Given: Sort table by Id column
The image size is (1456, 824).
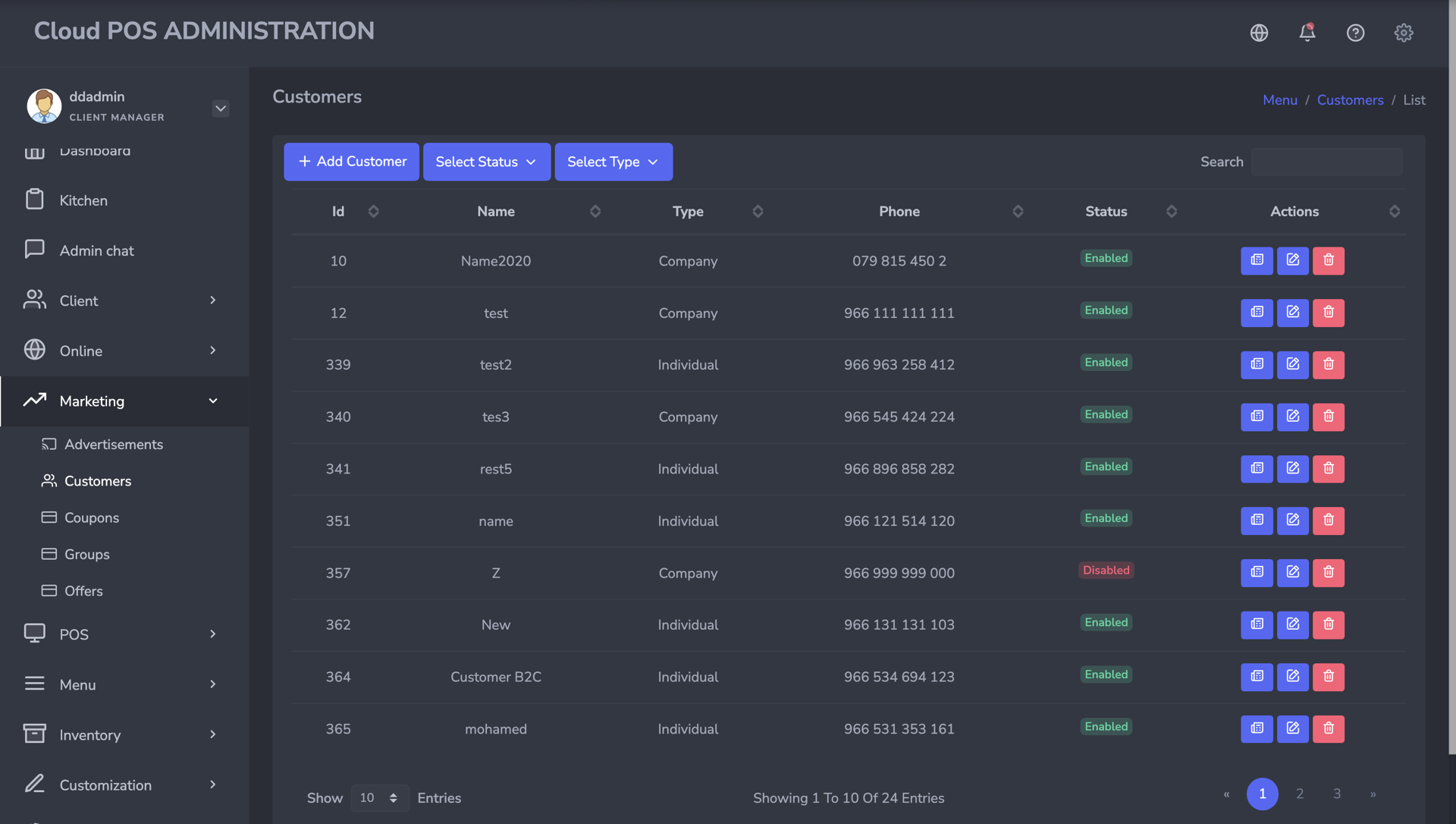Looking at the screenshot, I should point(373,212).
